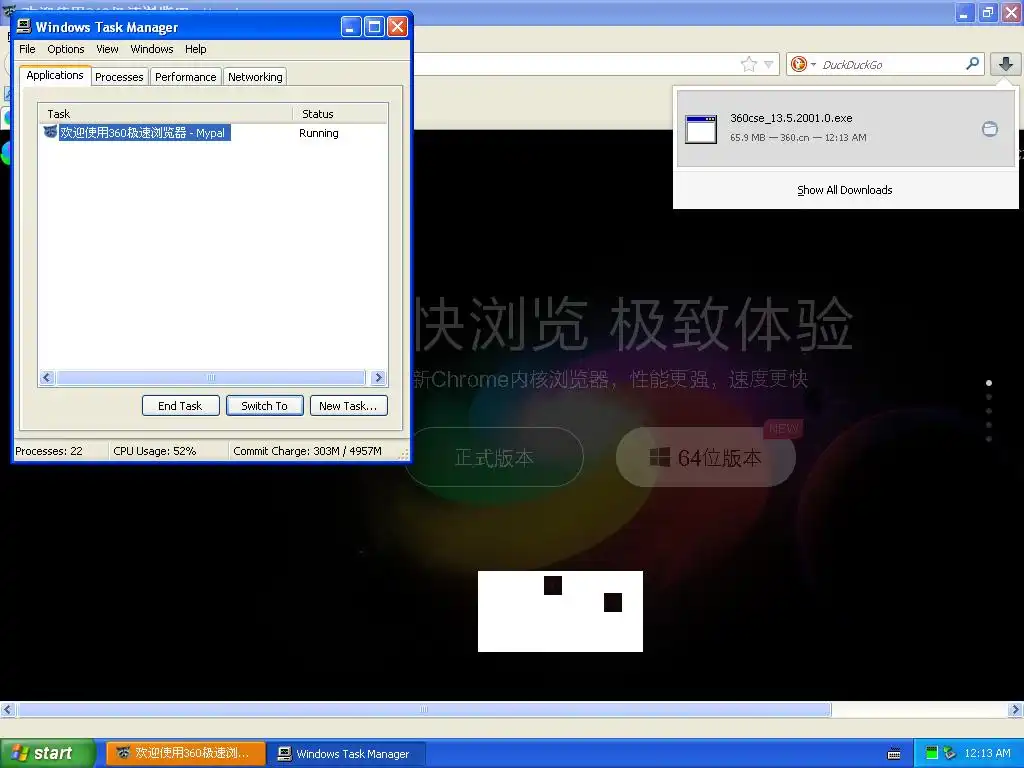
Task: Switch to the Processes tab
Action: point(119,77)
